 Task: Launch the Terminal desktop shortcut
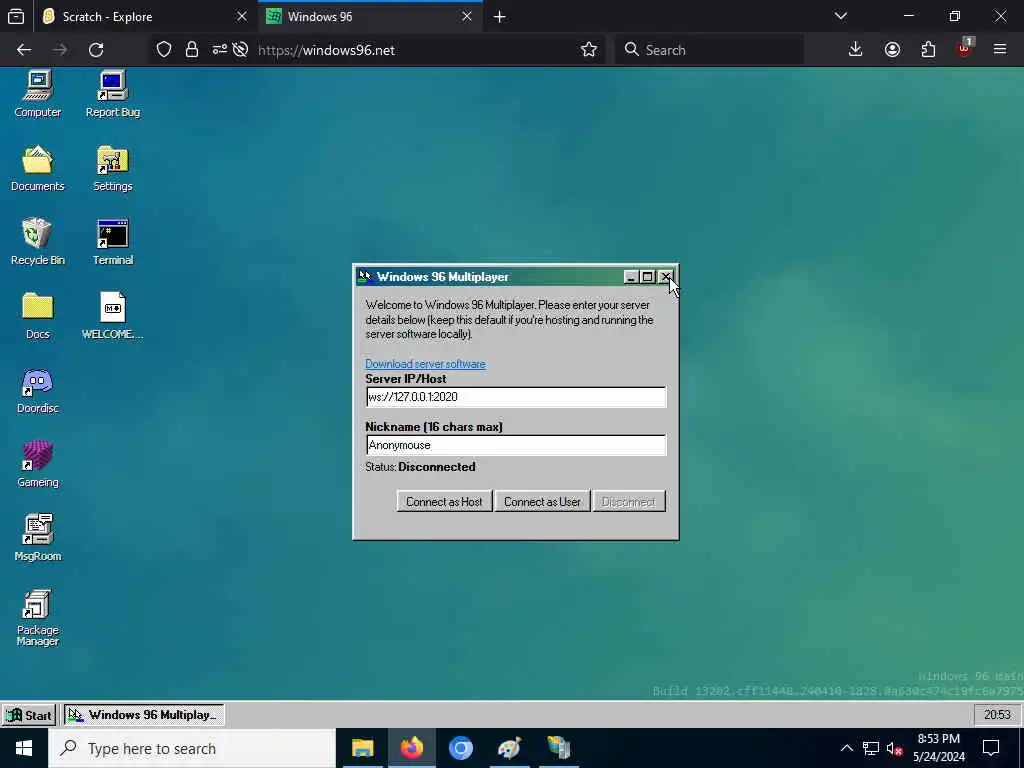(x=112, y=242)
